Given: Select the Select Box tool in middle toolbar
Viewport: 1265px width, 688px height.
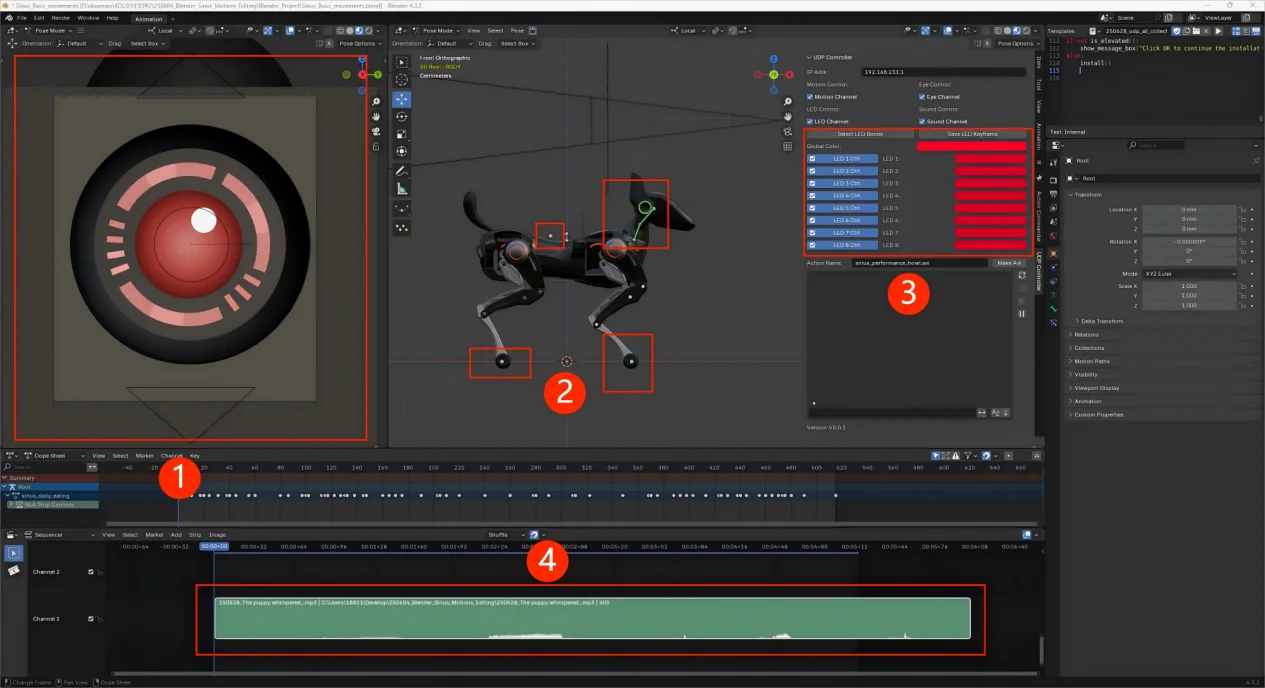Looking at the screenshot, I should 402,63.
